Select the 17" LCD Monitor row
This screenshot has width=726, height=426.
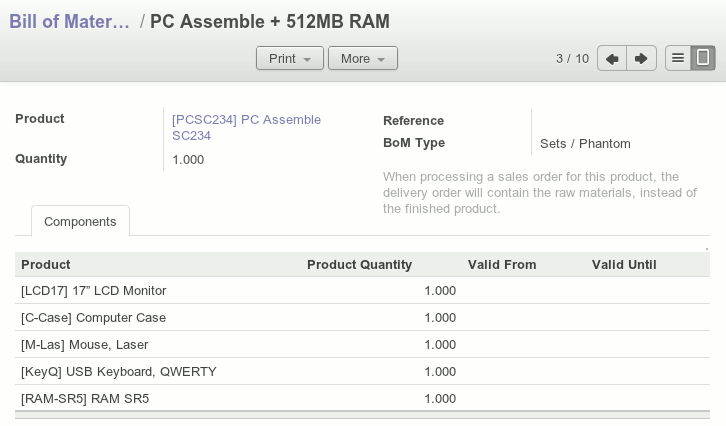tap(94, 291)
